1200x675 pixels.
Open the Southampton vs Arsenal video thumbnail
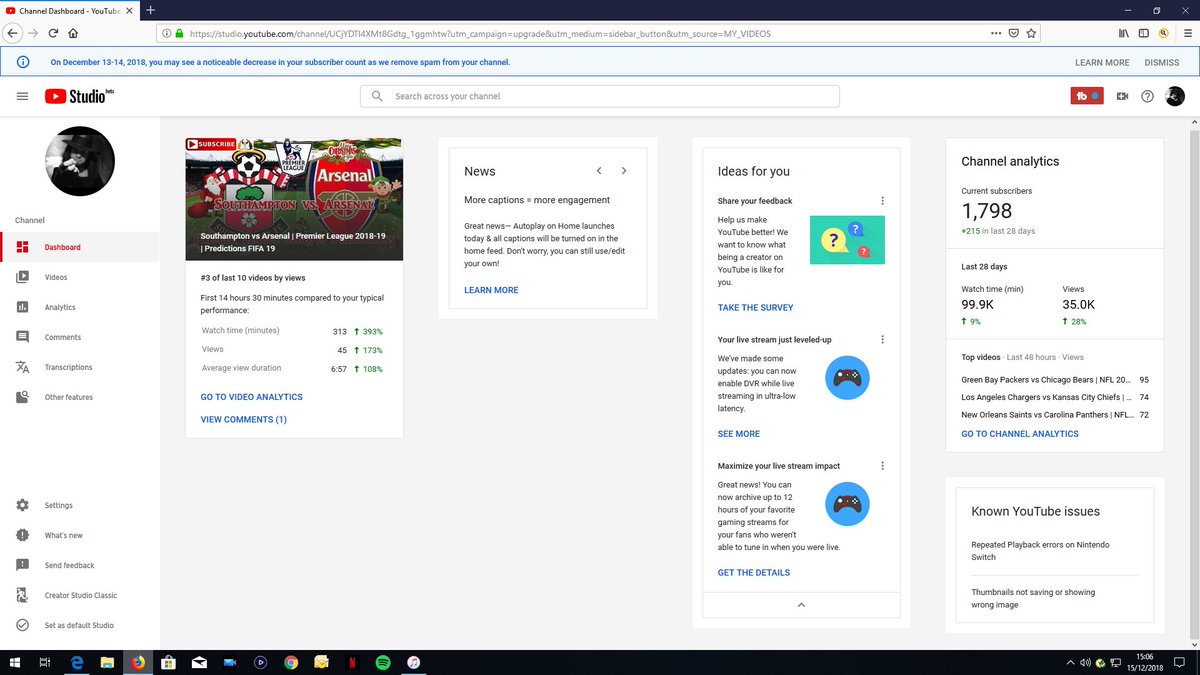click(x=294, y=199)
